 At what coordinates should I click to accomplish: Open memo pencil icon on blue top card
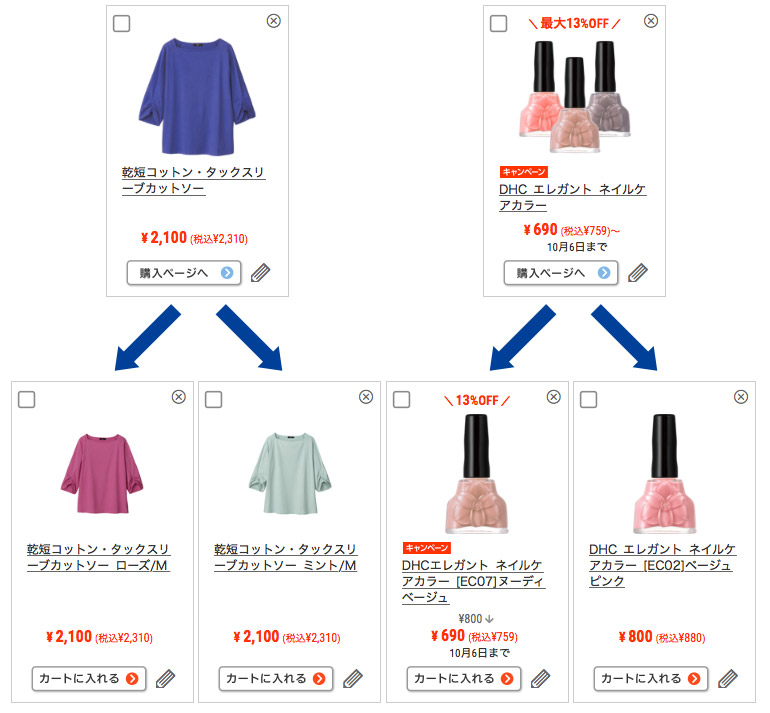click(260, 273)
